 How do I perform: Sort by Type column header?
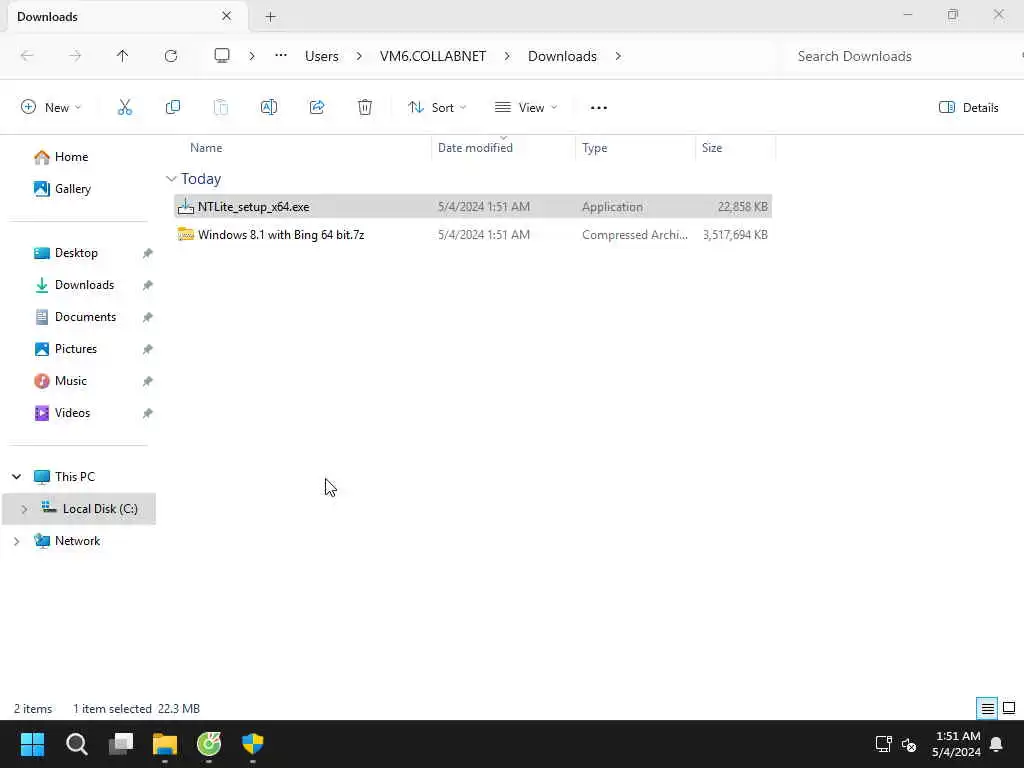tap(594, 148)
